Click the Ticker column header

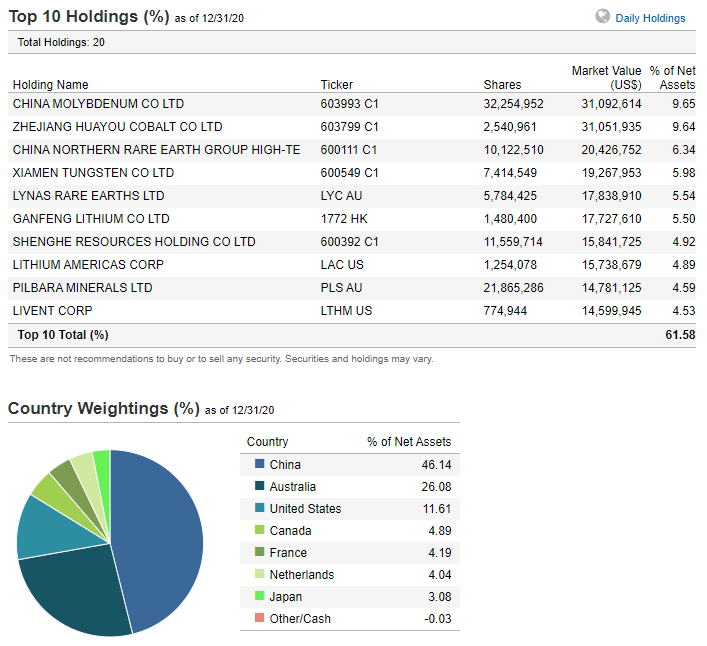336,85
